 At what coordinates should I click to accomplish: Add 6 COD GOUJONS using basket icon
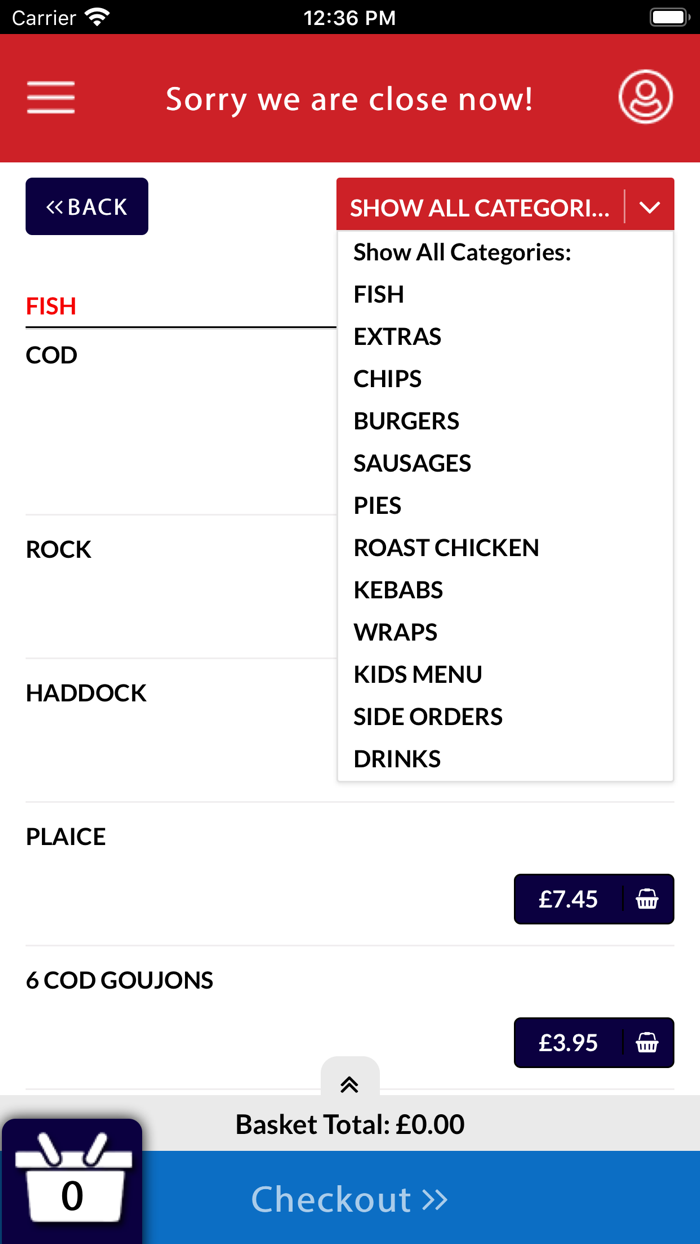tap(648, 1042)
